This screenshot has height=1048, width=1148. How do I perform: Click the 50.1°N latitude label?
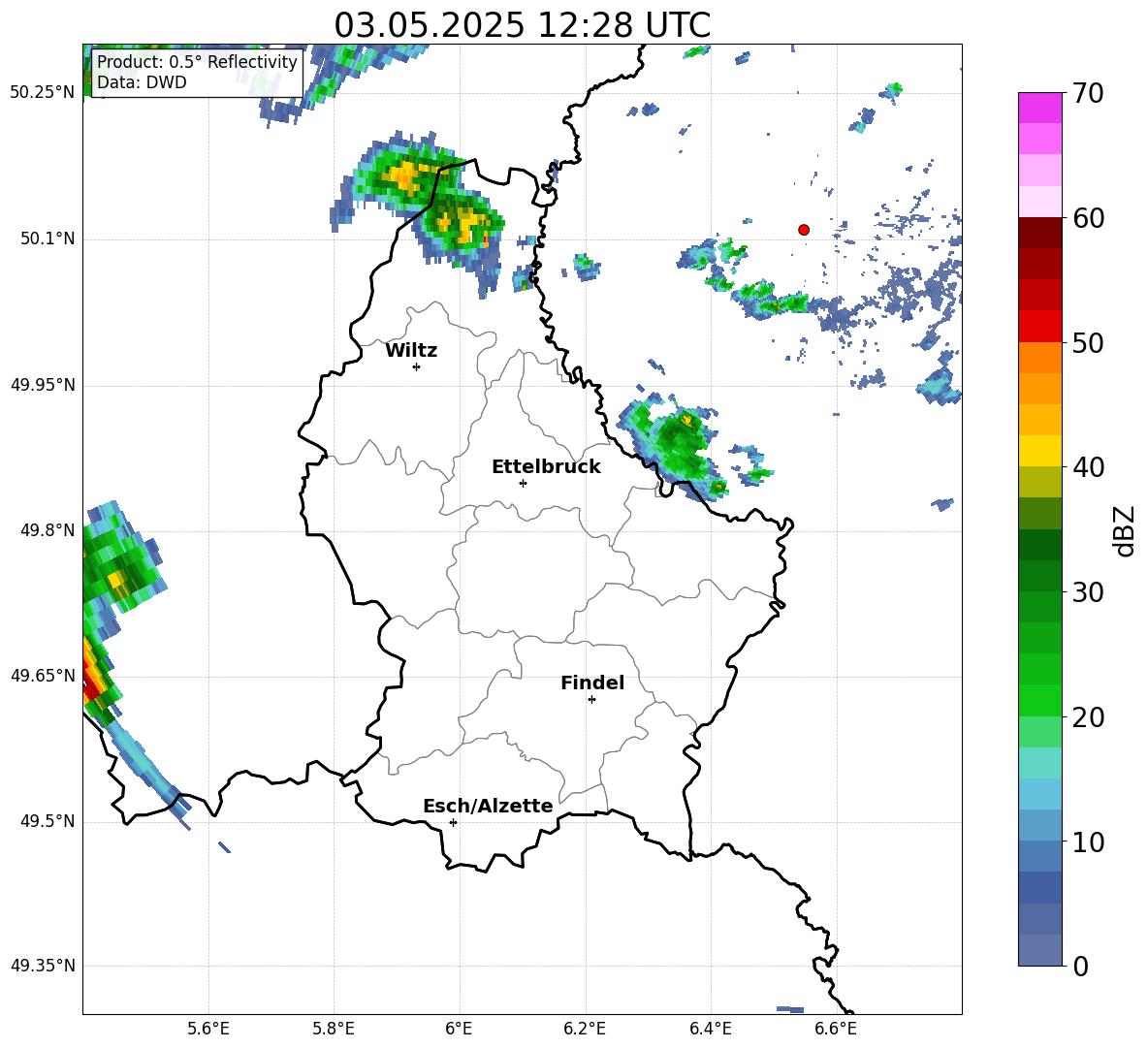pos(48,239)
